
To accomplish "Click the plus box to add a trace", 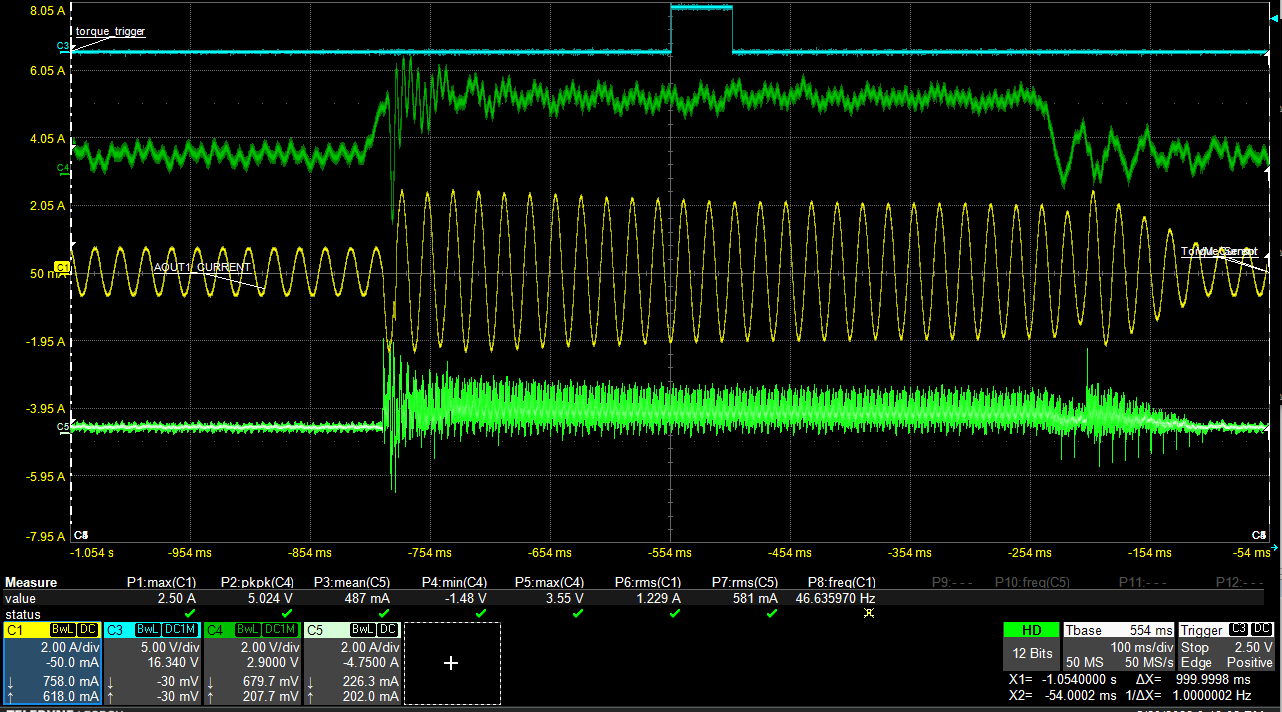I will tap(450, 662).
